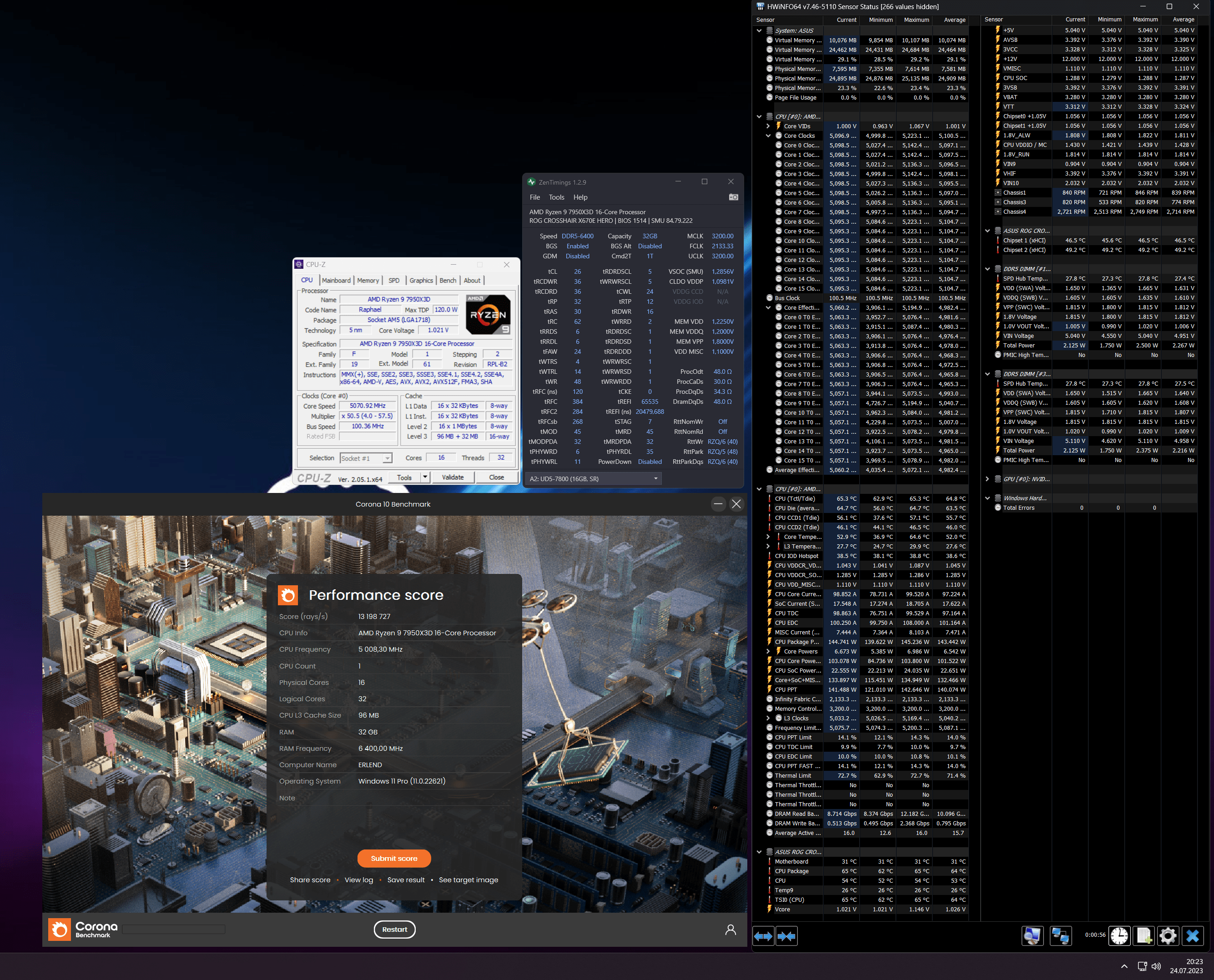Start HWiNFO logging file icon
The width and height of the screenshot is (1214, 980).
point(1144,936)
